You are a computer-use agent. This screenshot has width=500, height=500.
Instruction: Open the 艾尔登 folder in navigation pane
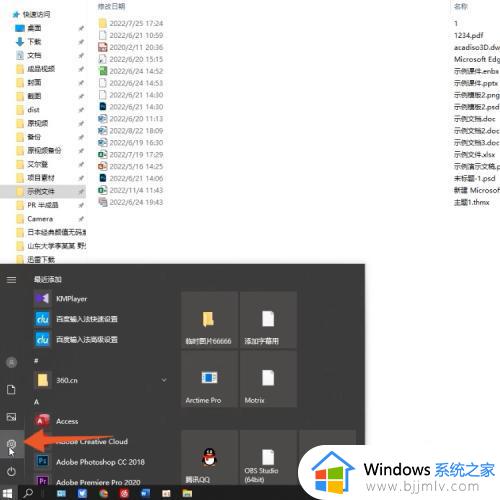coord(38,164)
